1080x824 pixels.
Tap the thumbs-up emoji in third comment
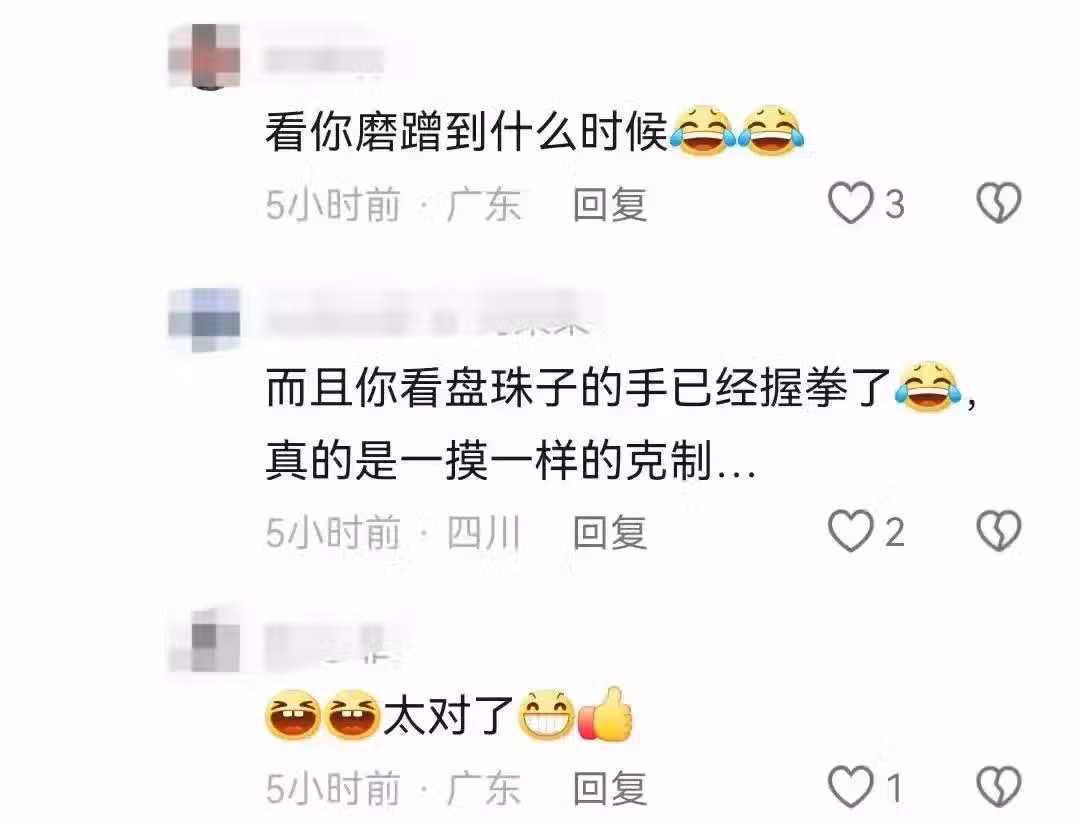(x=605, y=714)
